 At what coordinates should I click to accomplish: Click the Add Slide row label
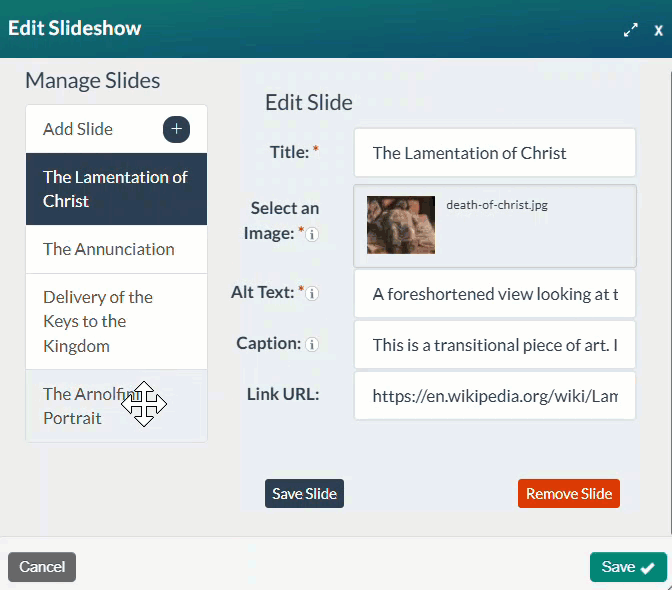(x=78, y=129)
